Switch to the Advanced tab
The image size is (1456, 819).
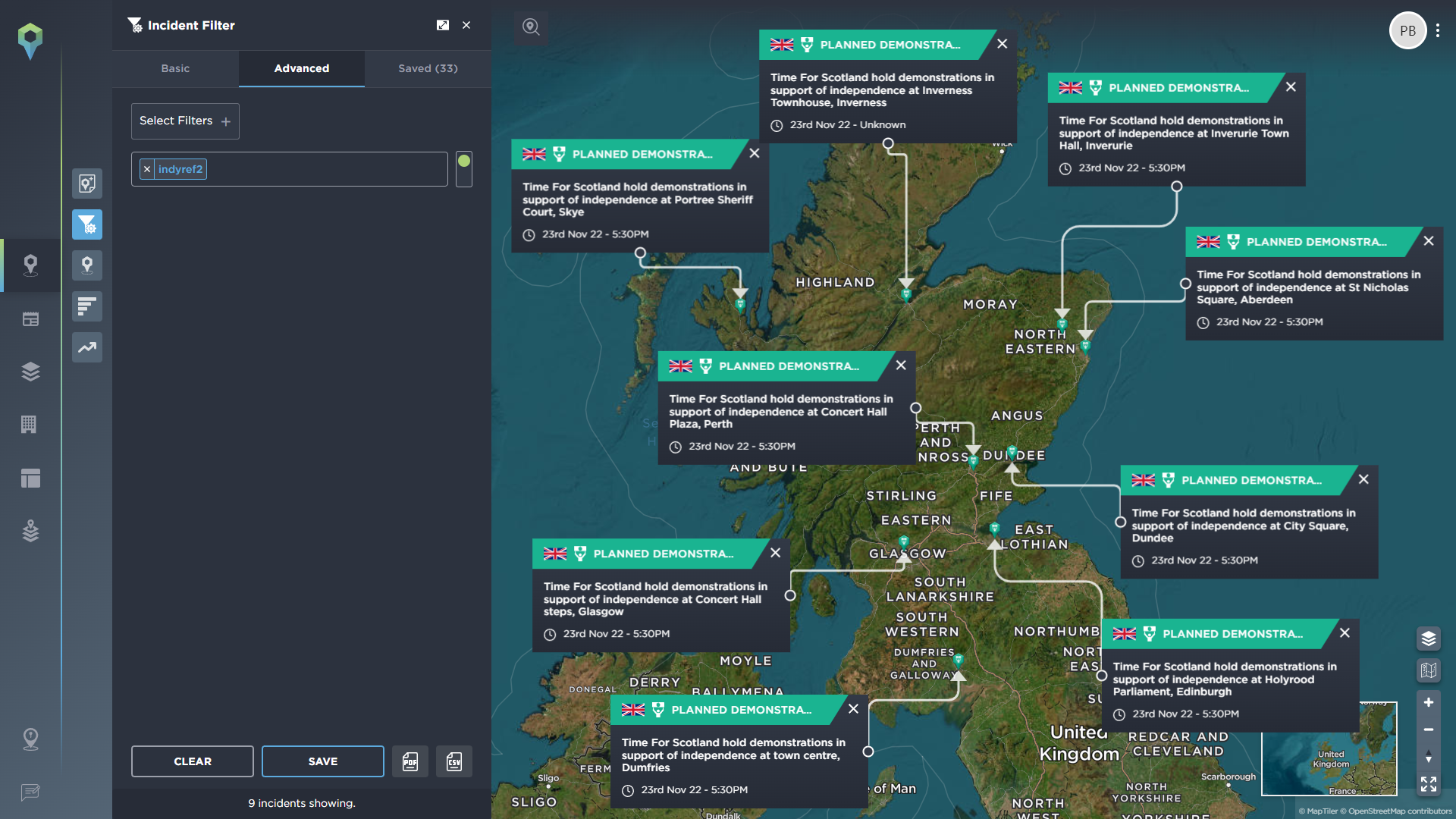coord(302,68)
